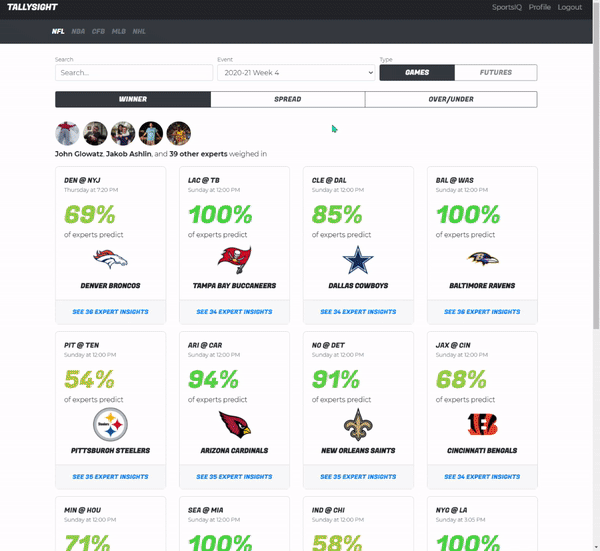
Task: Click the New Orleans Saints team name
Action: pyautogui.click(x=358, y=451)
